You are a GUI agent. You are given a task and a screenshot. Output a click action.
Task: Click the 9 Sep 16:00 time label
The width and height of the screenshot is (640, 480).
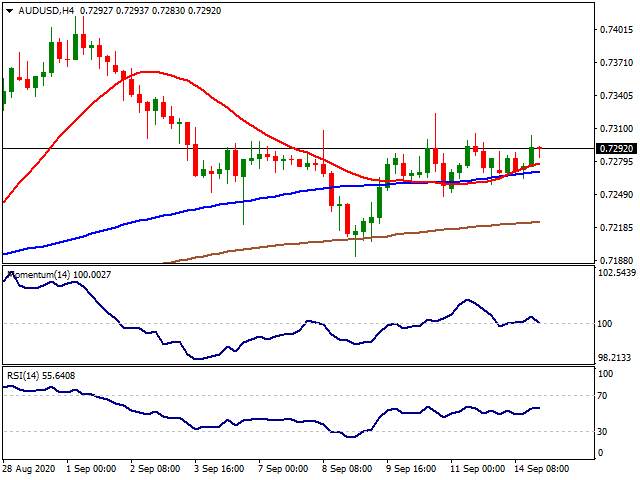(411, 468)
